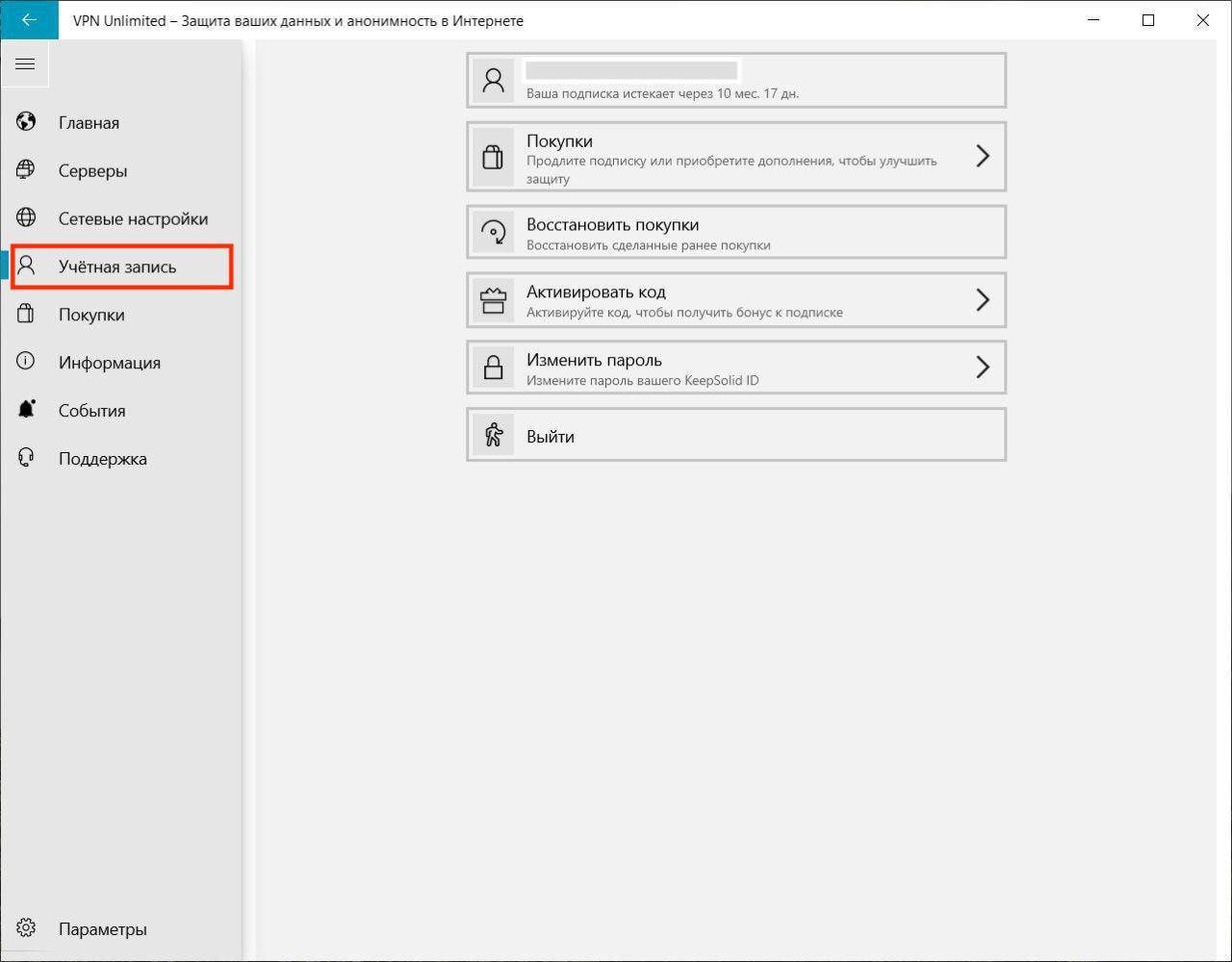Image resolution: width=1232 pixels, height=962 pixels.
Task: Click the user profile subscription card
Action: 735,81
